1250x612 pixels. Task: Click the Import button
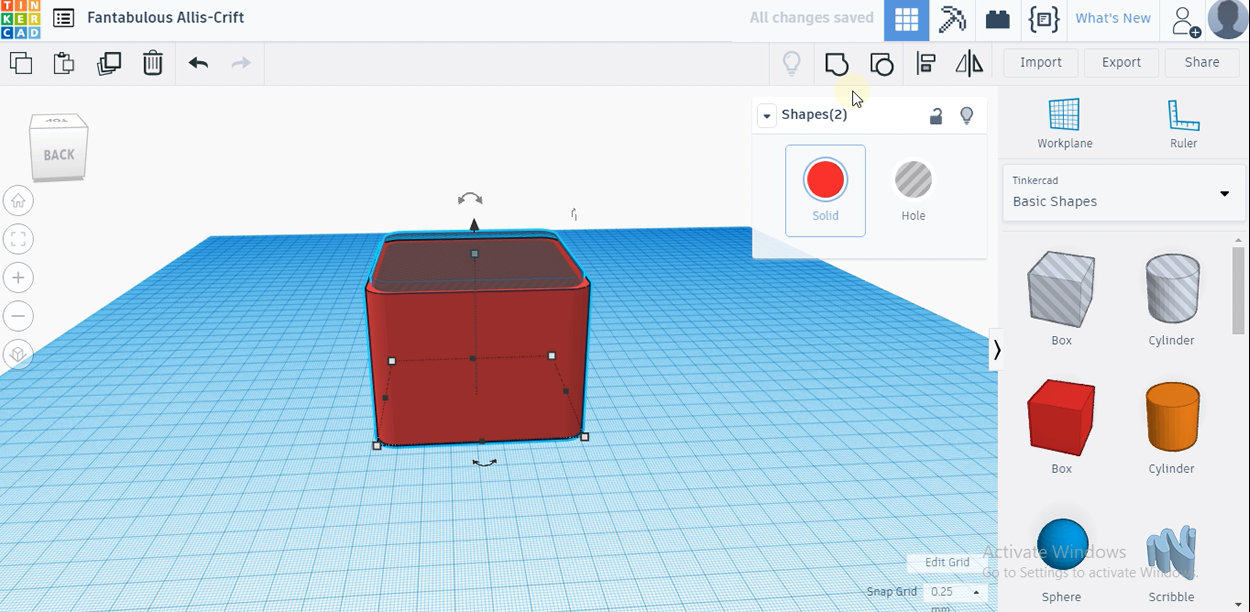(1041, 62)
